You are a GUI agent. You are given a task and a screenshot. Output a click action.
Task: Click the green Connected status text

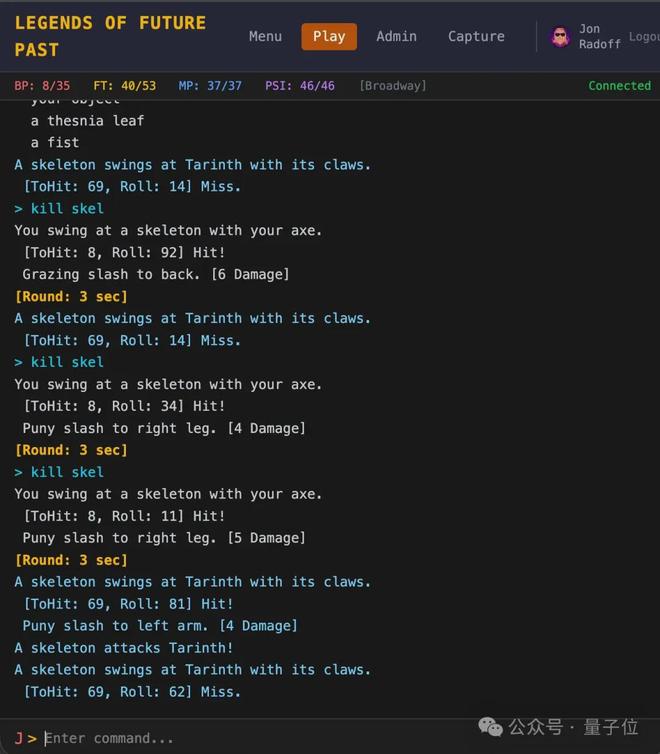619,86
